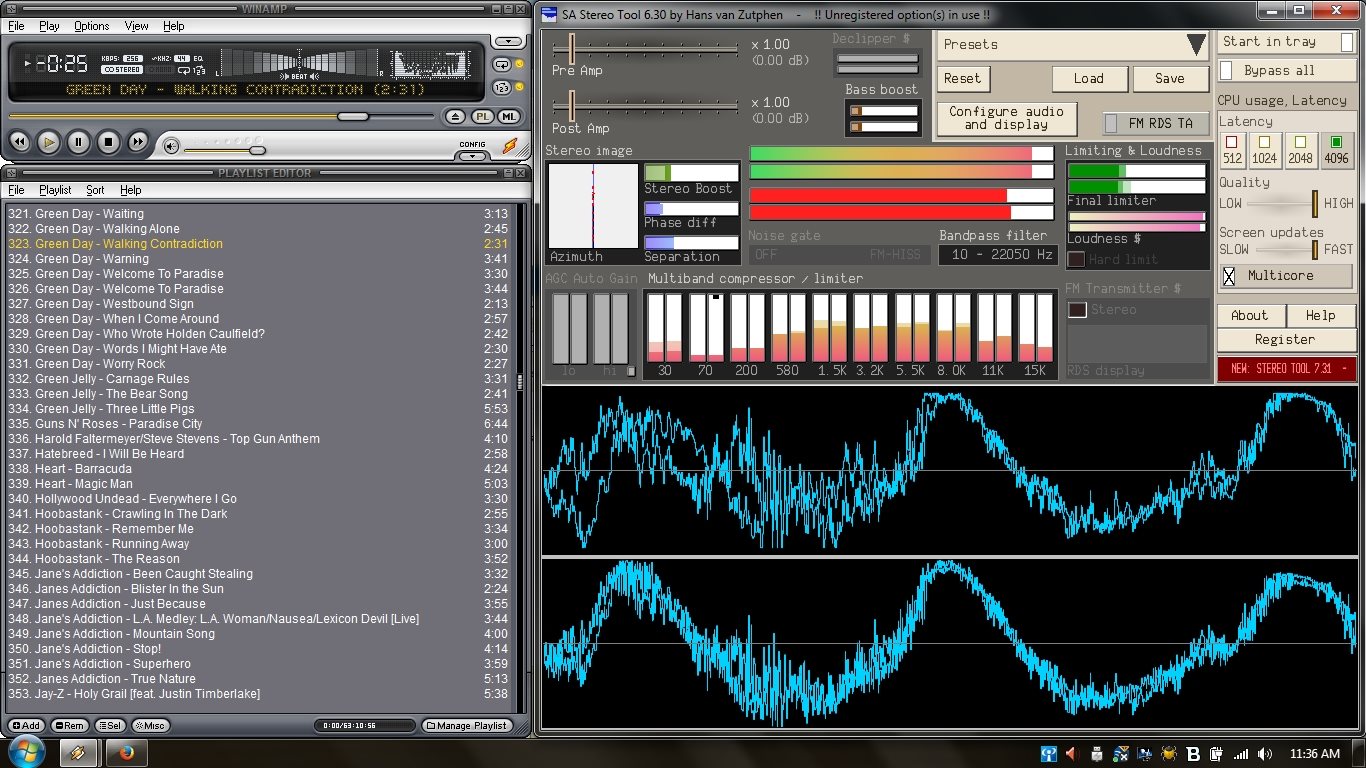Screen dimensions: 1366x768
Task: Click the Winamp icon in taskbar
Action: (77, 753)
